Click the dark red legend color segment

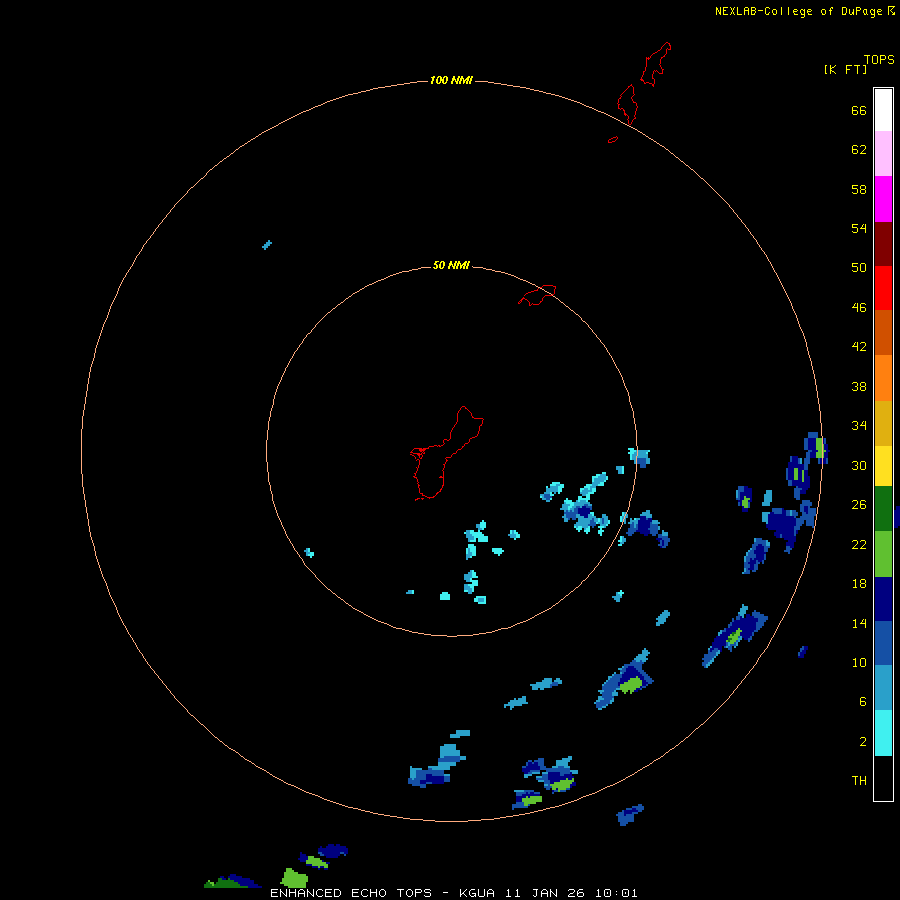coord(883,244)
